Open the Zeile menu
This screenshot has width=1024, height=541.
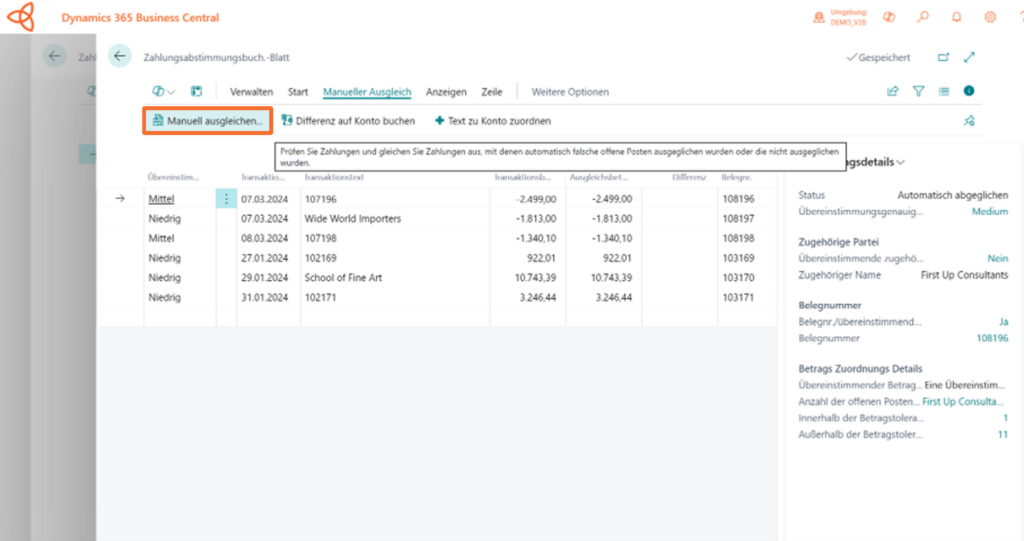pos(492,92)
